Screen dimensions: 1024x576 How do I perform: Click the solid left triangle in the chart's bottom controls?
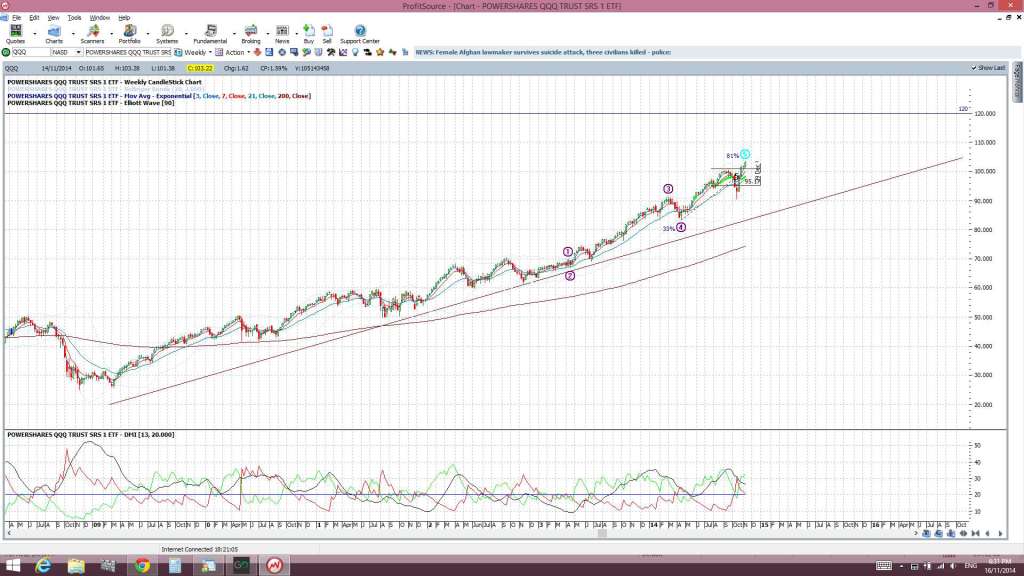987,534
